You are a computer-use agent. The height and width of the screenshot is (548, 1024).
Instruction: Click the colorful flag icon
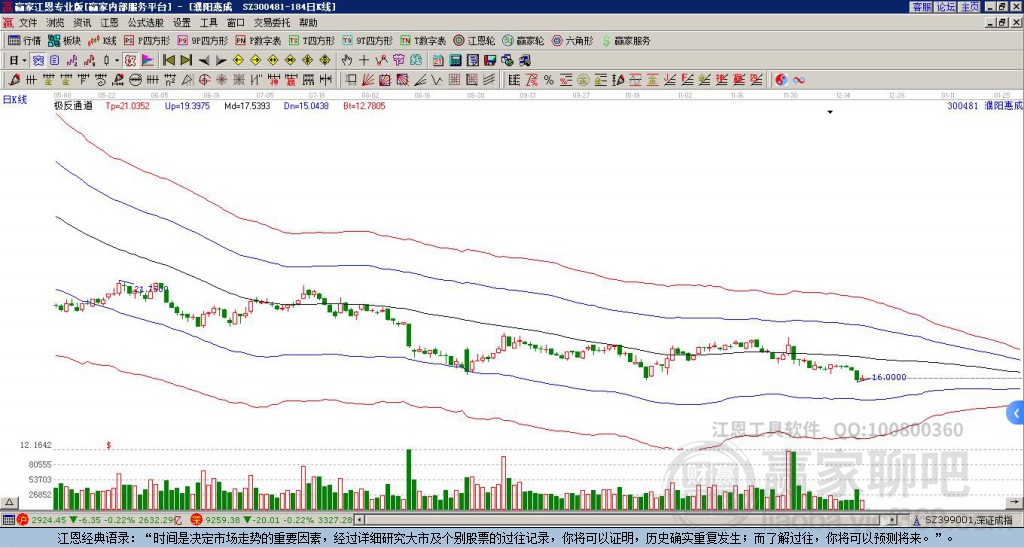tap(148, 61)
